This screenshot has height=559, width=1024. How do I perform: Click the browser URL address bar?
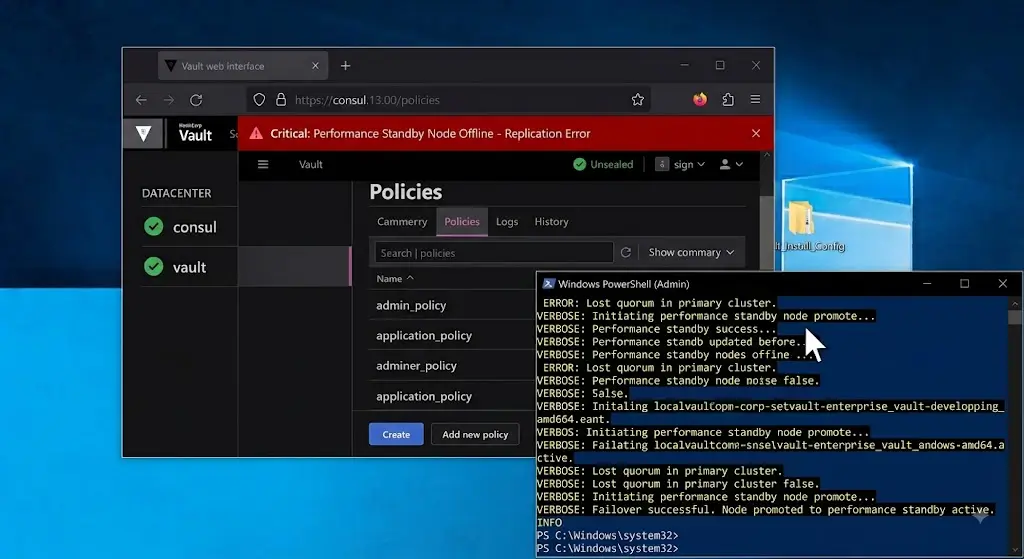(x=448, y=99)
